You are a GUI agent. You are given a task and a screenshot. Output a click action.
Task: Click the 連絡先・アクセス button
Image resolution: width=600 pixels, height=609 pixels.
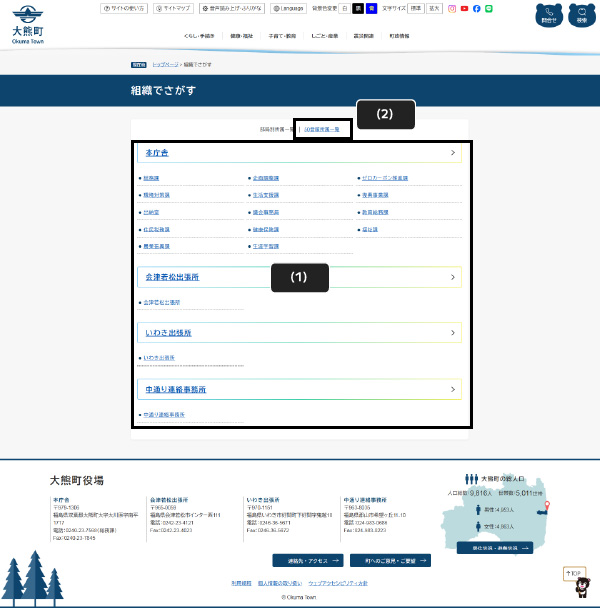(x=308, y=561)
